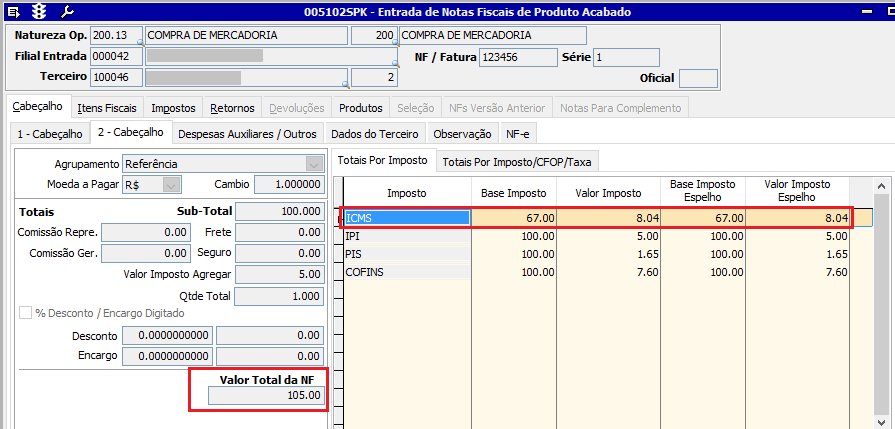This screenshot has height=429, width=895.
Task: Click the Desconto percentage field
Action: click(168, 335)
